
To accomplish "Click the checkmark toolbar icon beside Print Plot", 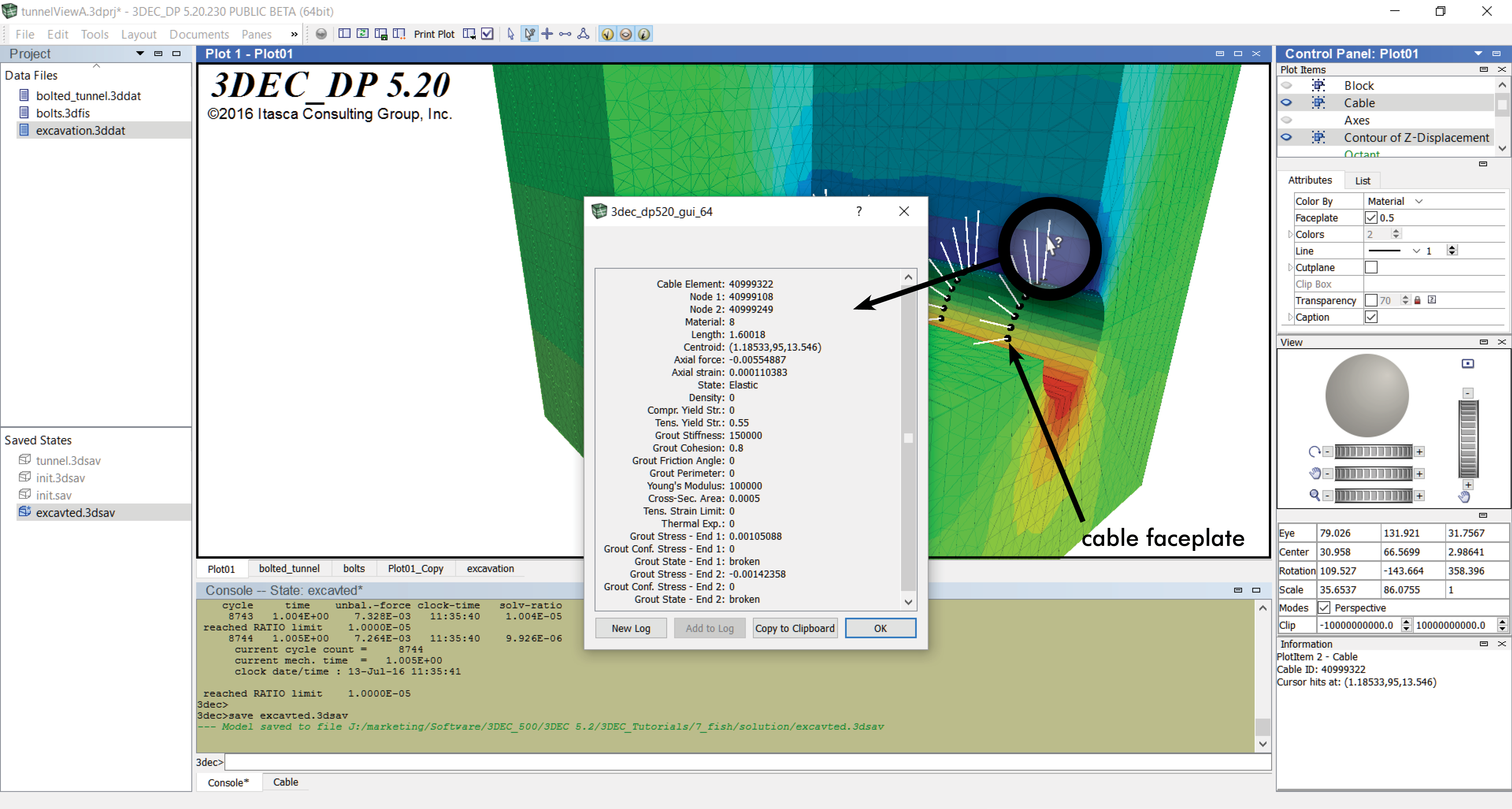I will pos(487,34).
